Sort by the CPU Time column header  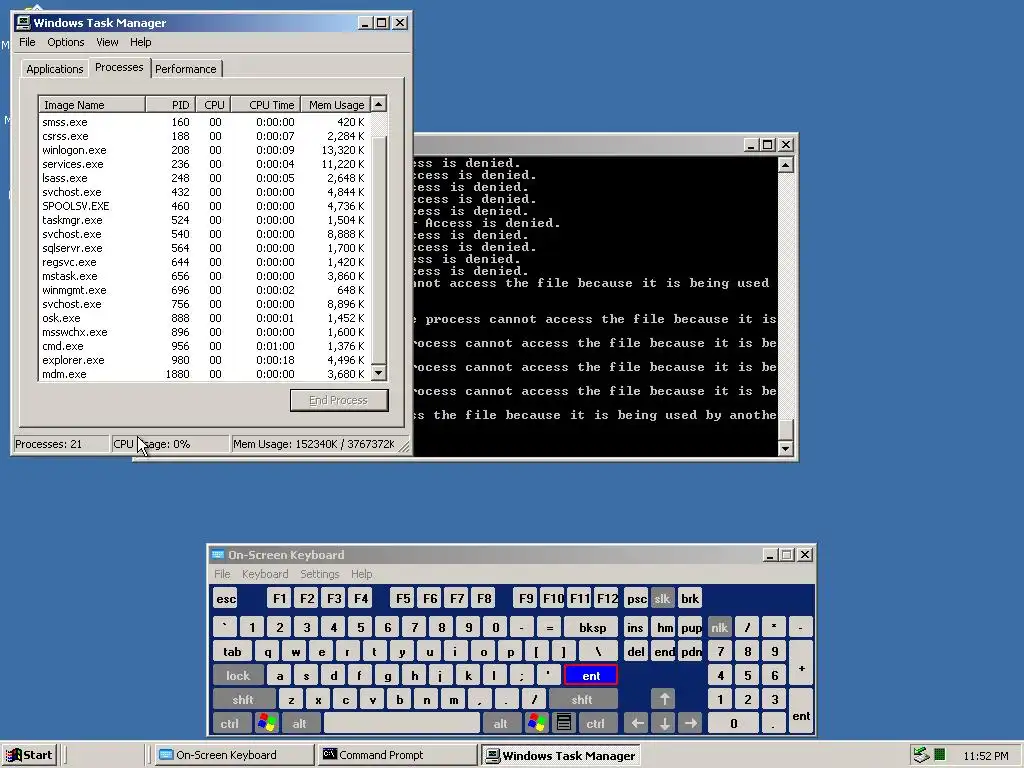click(266, 104)
